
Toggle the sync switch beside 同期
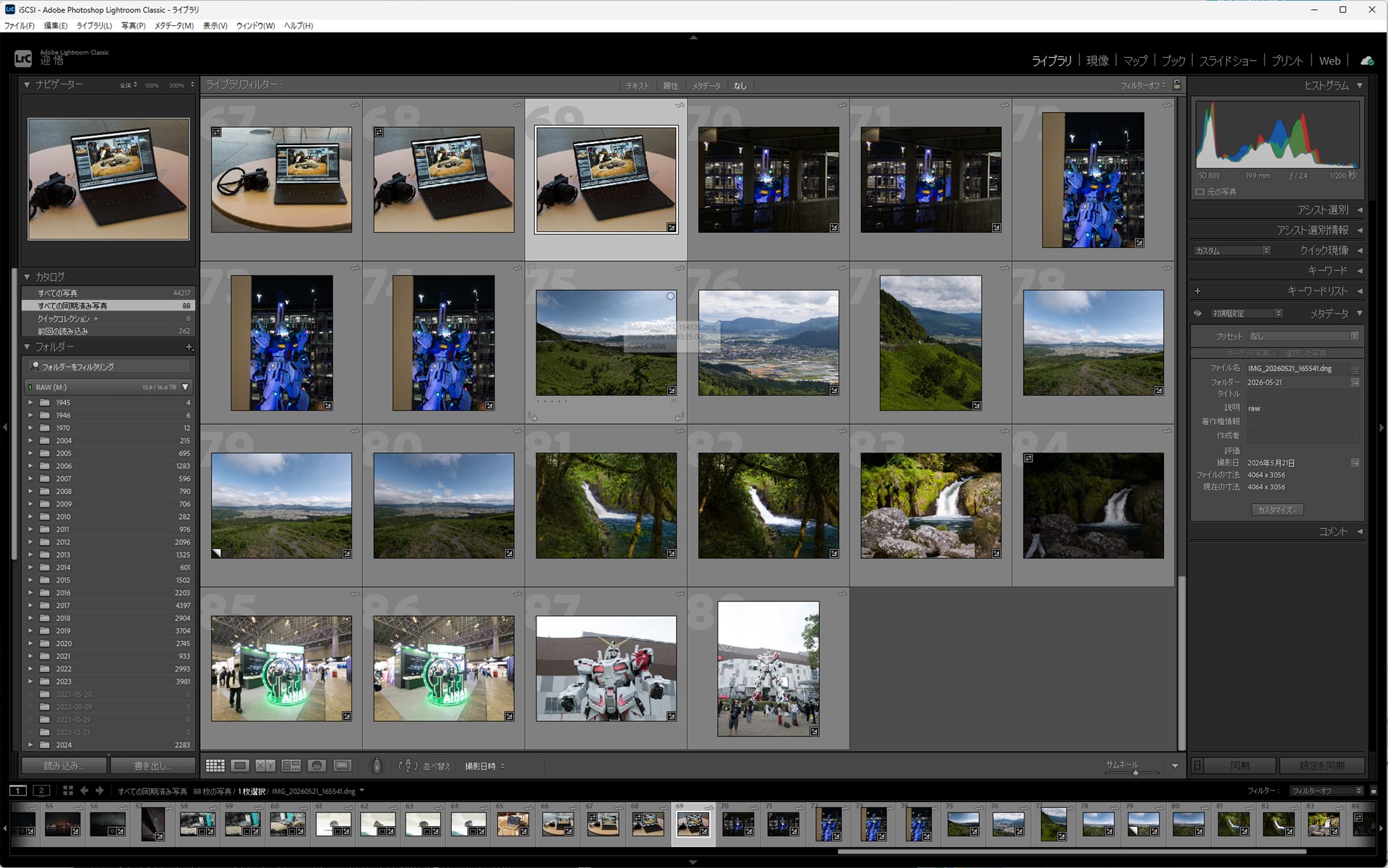(x=1197, y=765)
